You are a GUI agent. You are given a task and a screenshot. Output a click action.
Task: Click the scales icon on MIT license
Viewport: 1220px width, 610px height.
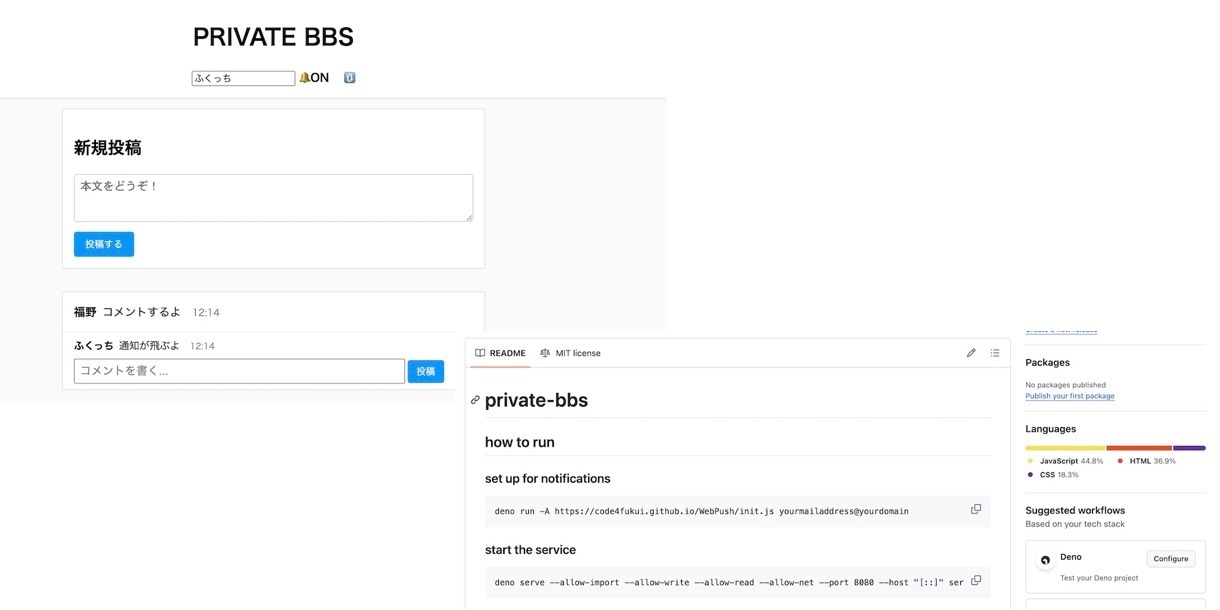545,353
